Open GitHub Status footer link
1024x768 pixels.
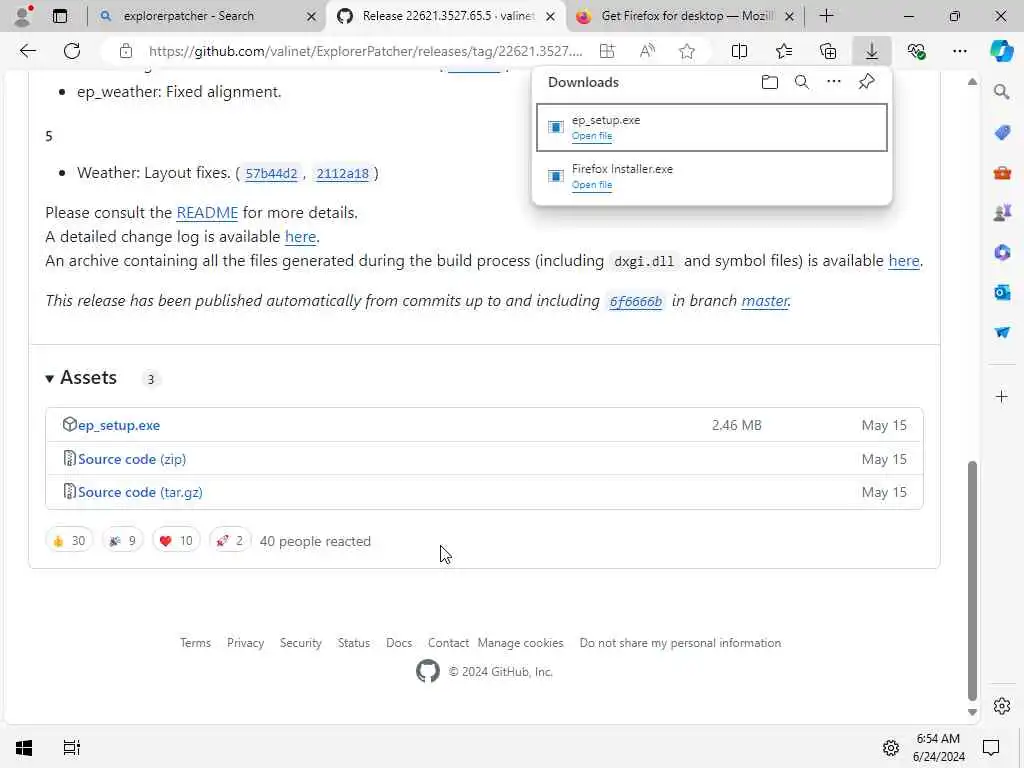point(354,643)
